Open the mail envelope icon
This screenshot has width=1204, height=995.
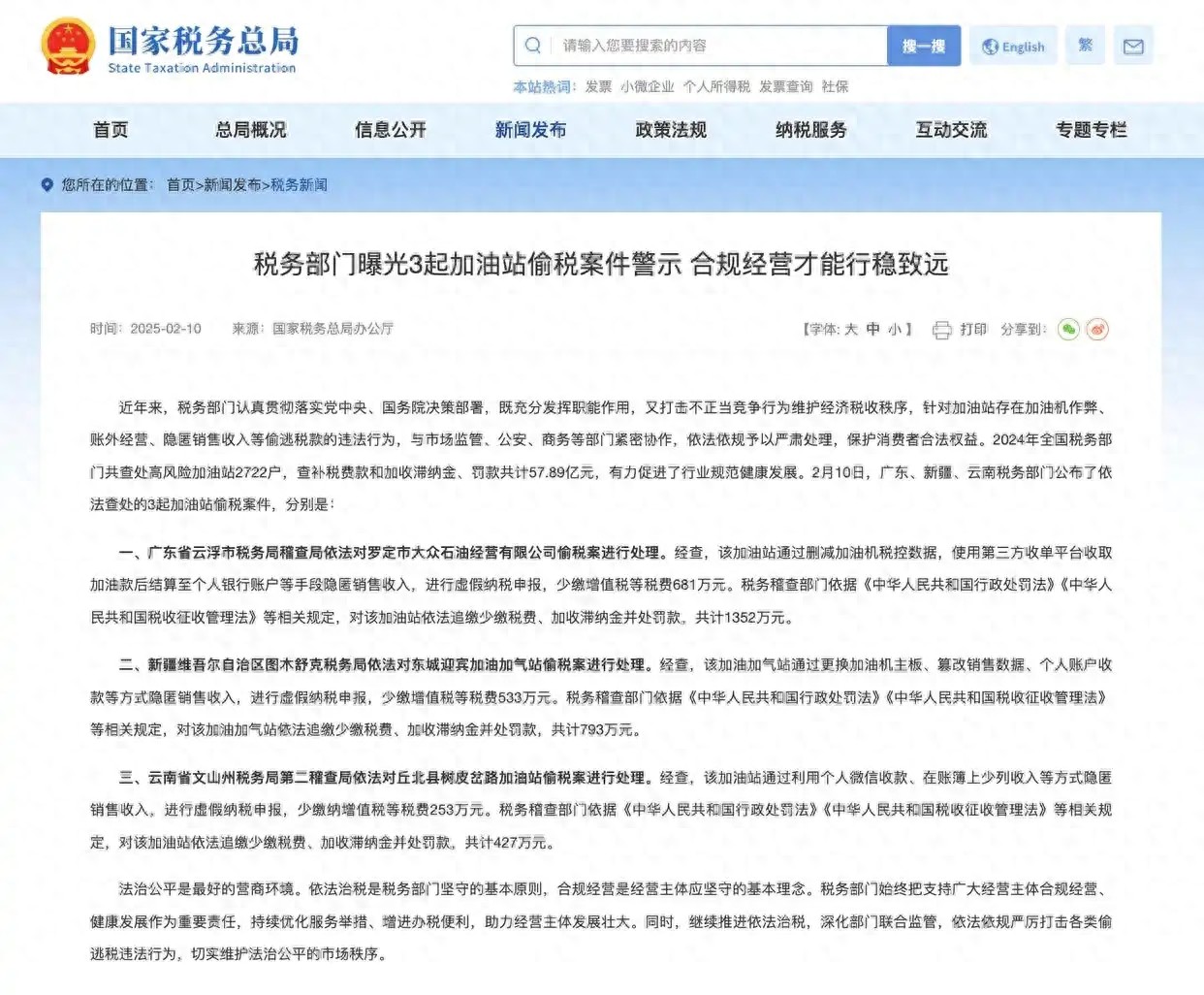click(1133, 46)
